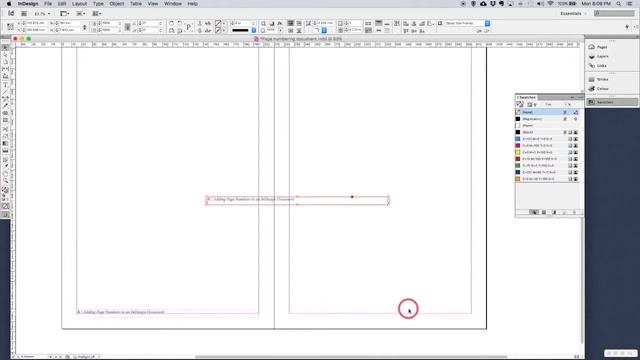Click the fill/stroke toggle in Swatches panel
This screenshot has height=360, width=640.
tap(520, 104)
